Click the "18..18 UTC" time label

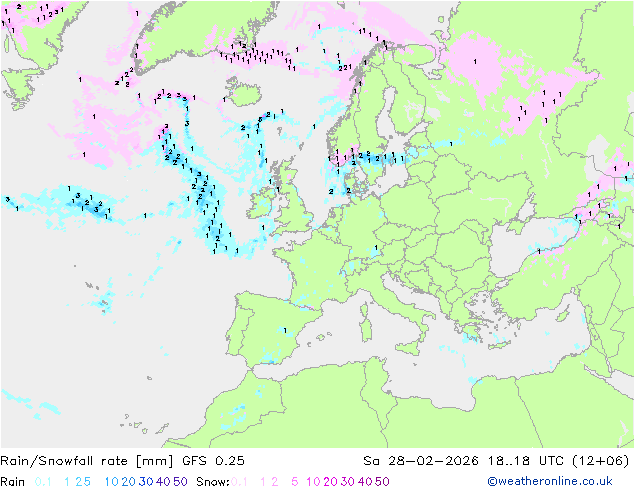526,461
